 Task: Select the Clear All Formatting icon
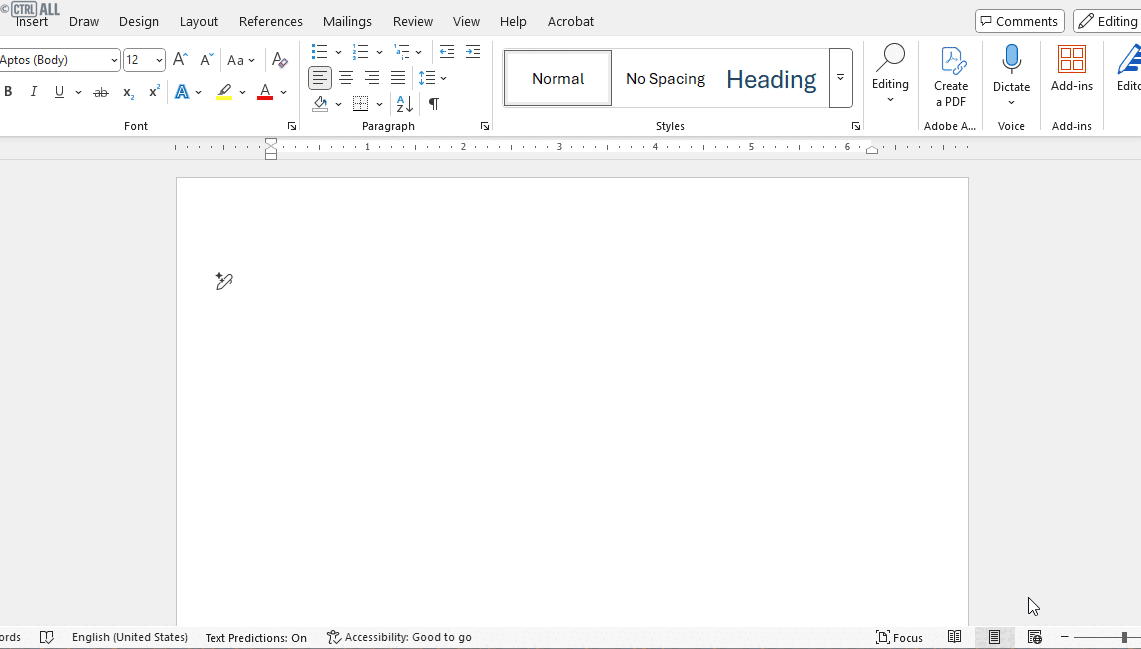(279, 60)
